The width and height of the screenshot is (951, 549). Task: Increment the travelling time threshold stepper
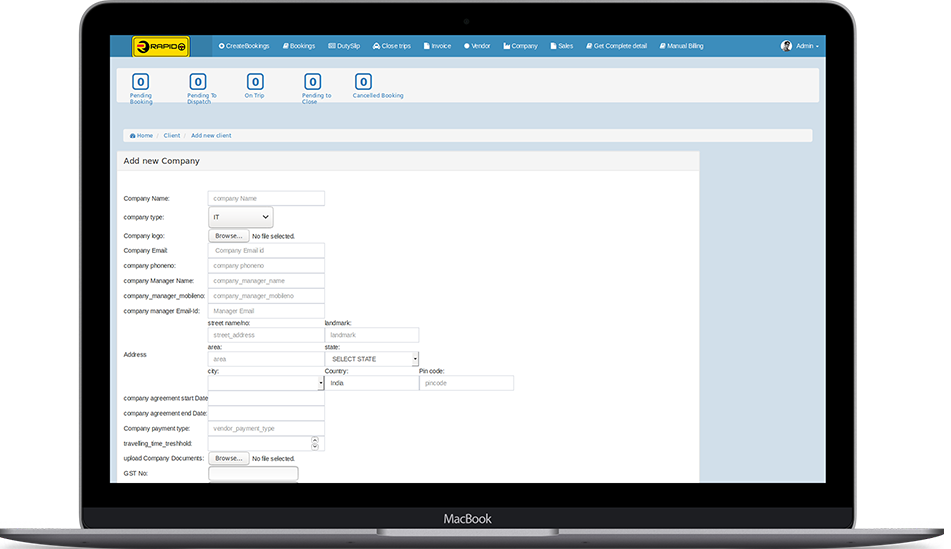coord(315,440)
